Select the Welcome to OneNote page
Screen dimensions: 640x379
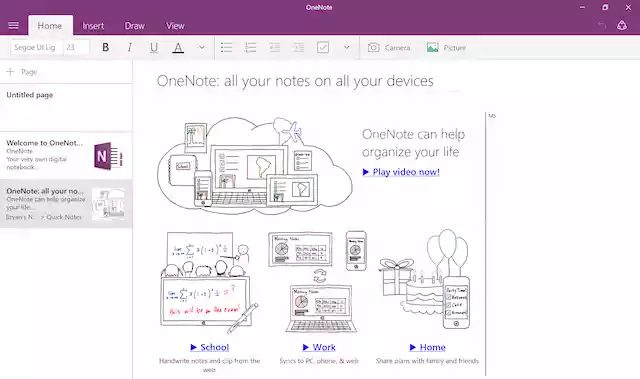pos(66,155)
